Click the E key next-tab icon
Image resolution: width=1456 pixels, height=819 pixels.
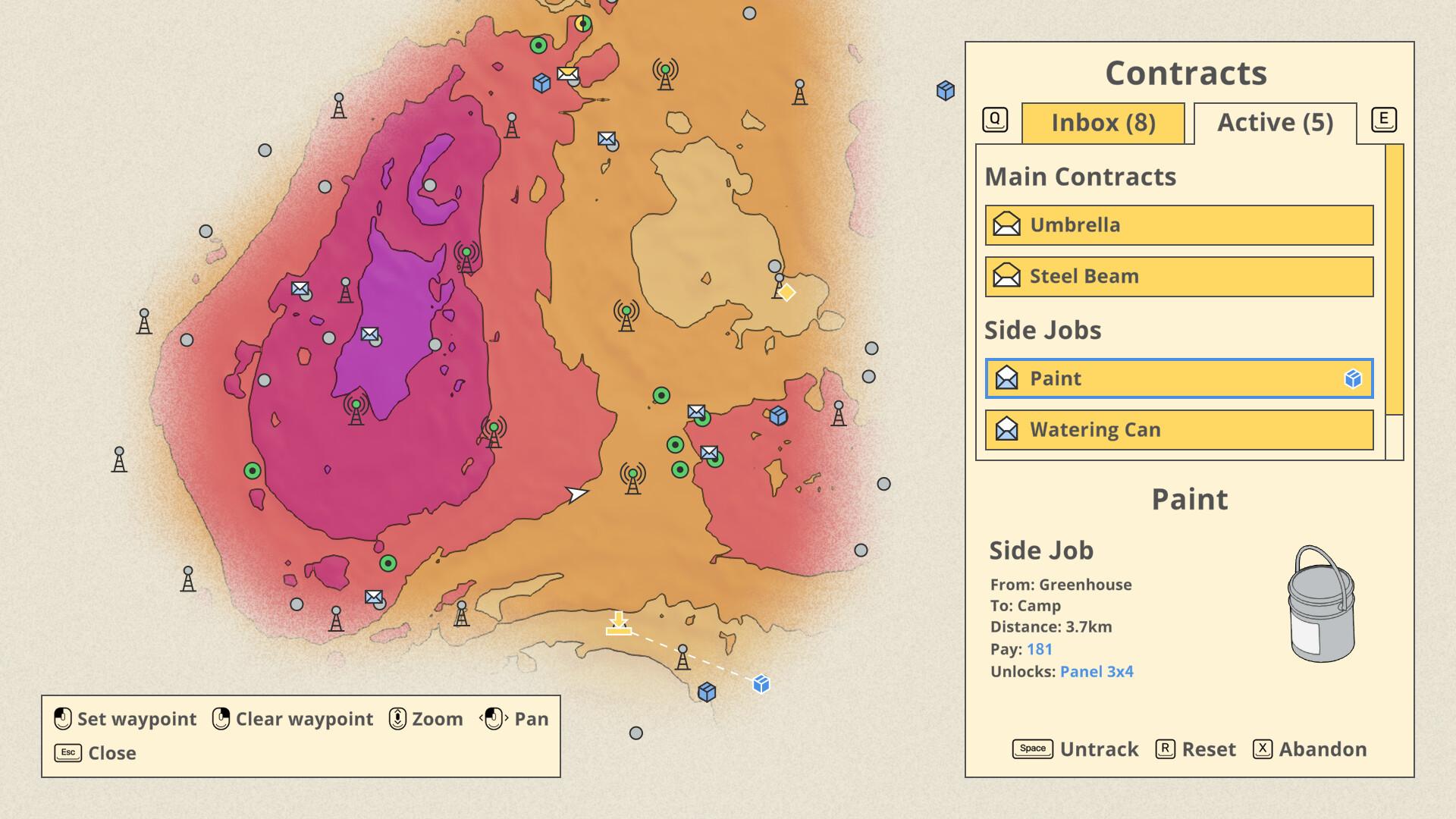[x=1384, y=120]
